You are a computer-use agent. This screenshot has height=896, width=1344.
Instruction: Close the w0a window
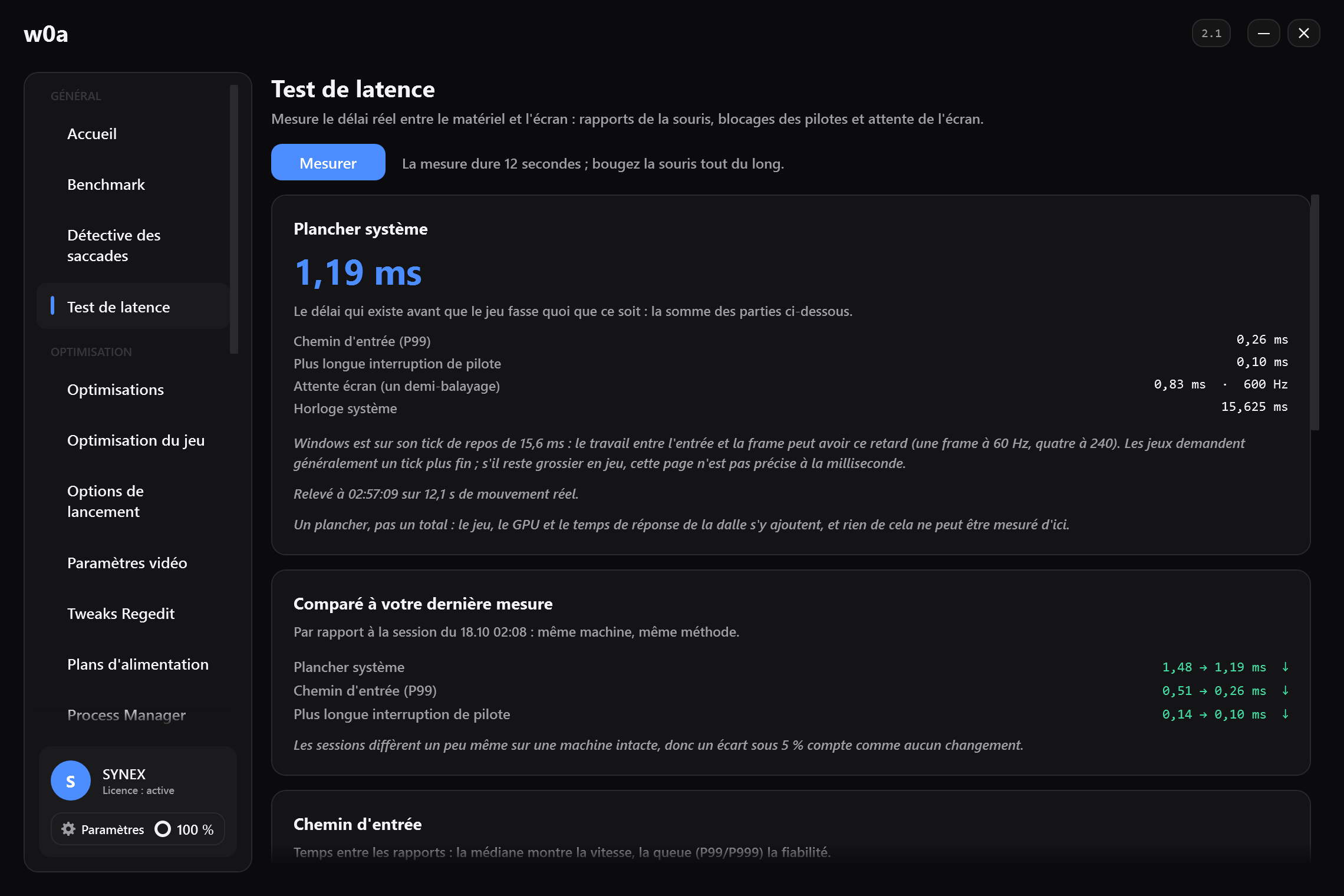(x=1303, y=33)
